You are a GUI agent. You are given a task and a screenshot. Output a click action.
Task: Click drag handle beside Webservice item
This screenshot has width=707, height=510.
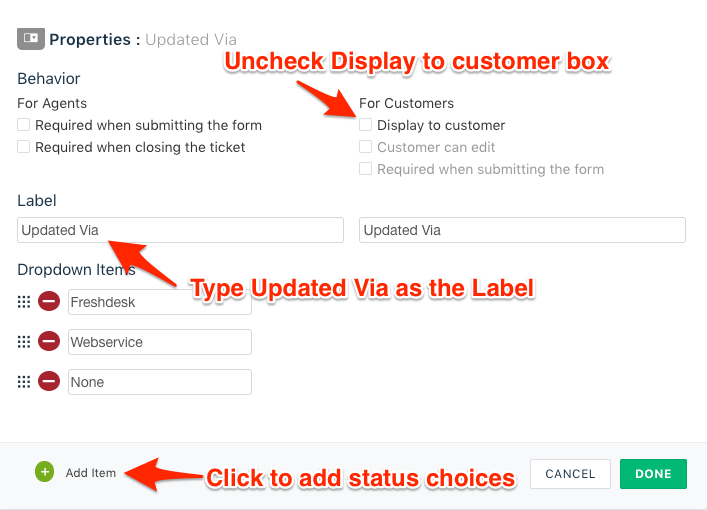pos(24,342)
